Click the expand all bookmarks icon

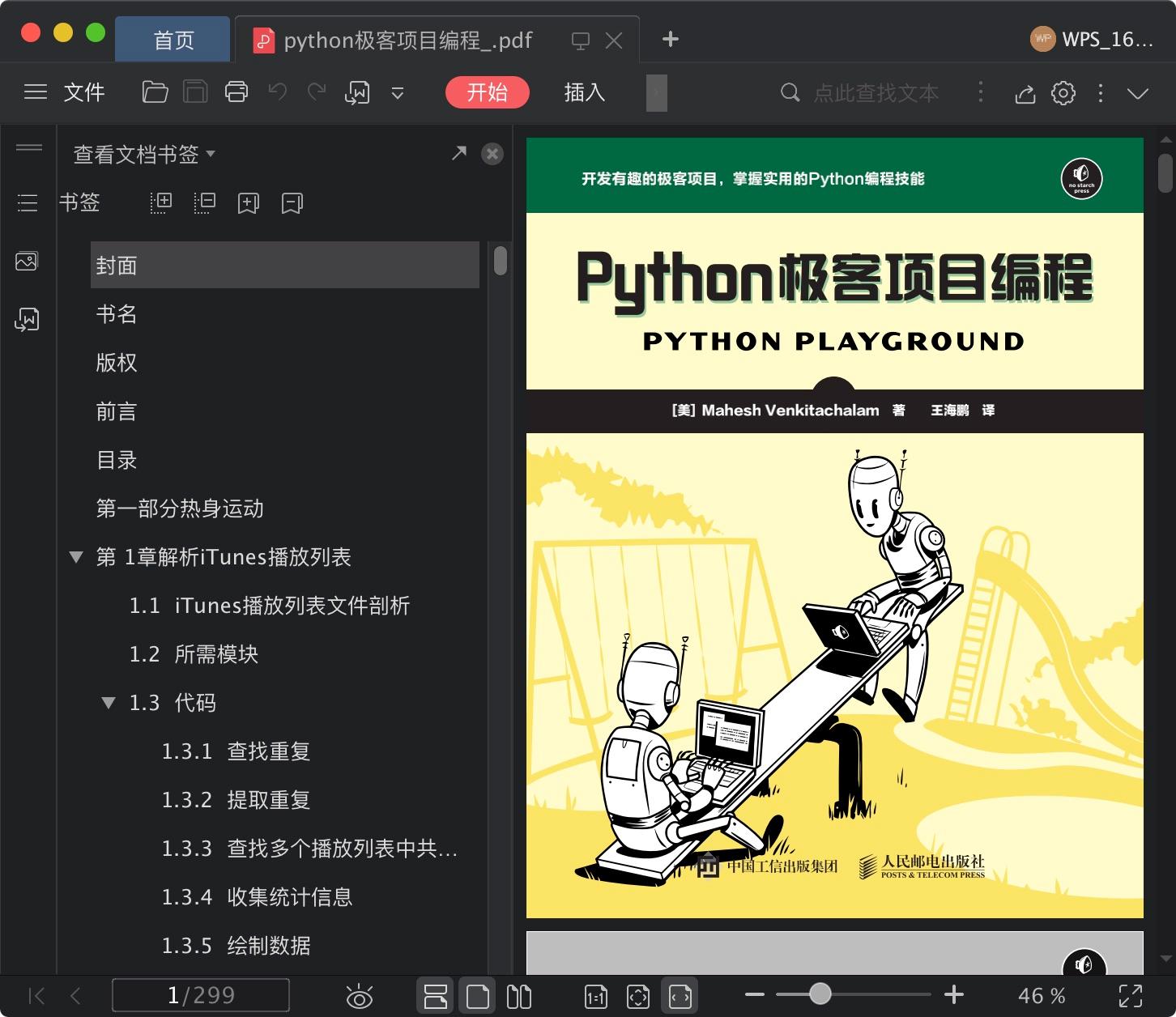click(161, 202)
